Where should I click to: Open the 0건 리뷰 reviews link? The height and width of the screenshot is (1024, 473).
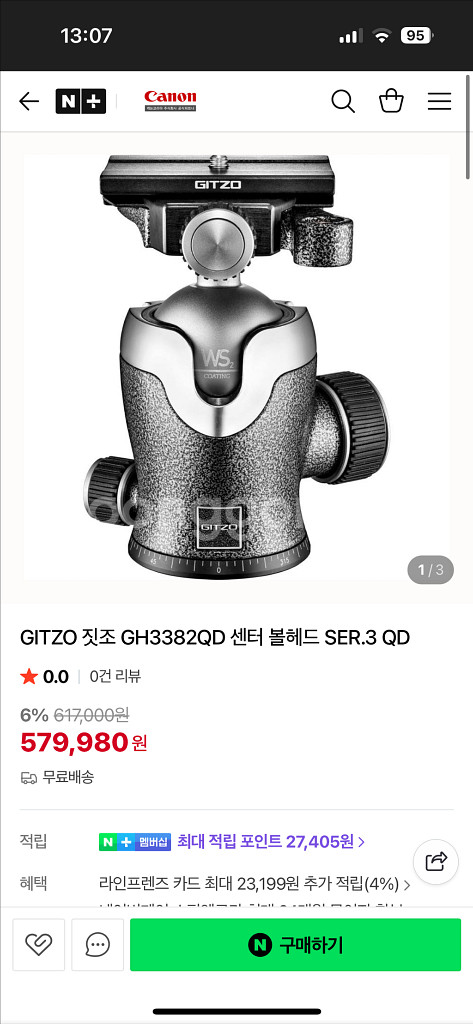(115, 677)
